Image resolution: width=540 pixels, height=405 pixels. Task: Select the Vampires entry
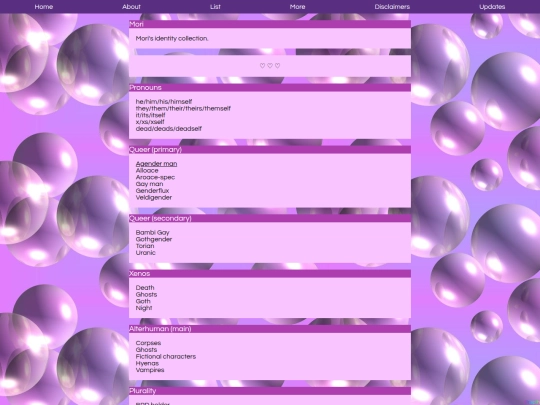pos(150,370)
